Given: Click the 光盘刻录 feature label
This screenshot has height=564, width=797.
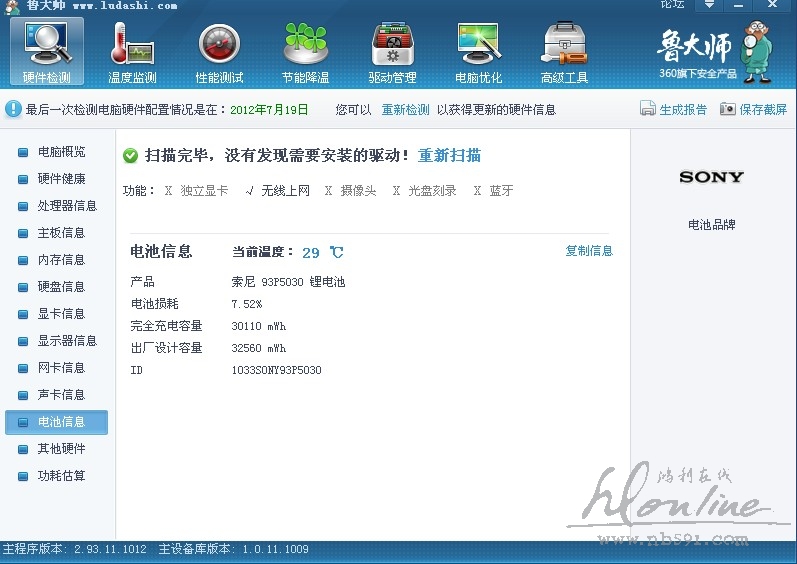Looking at the screenshot, I should coord(432,191).
